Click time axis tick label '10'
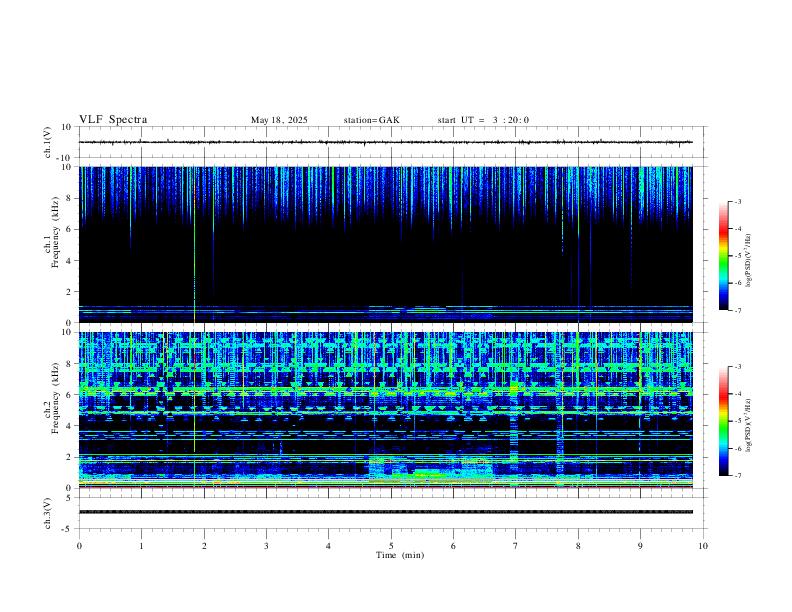Viewport: 792px width, 612px height. click(x=703, y=546)
